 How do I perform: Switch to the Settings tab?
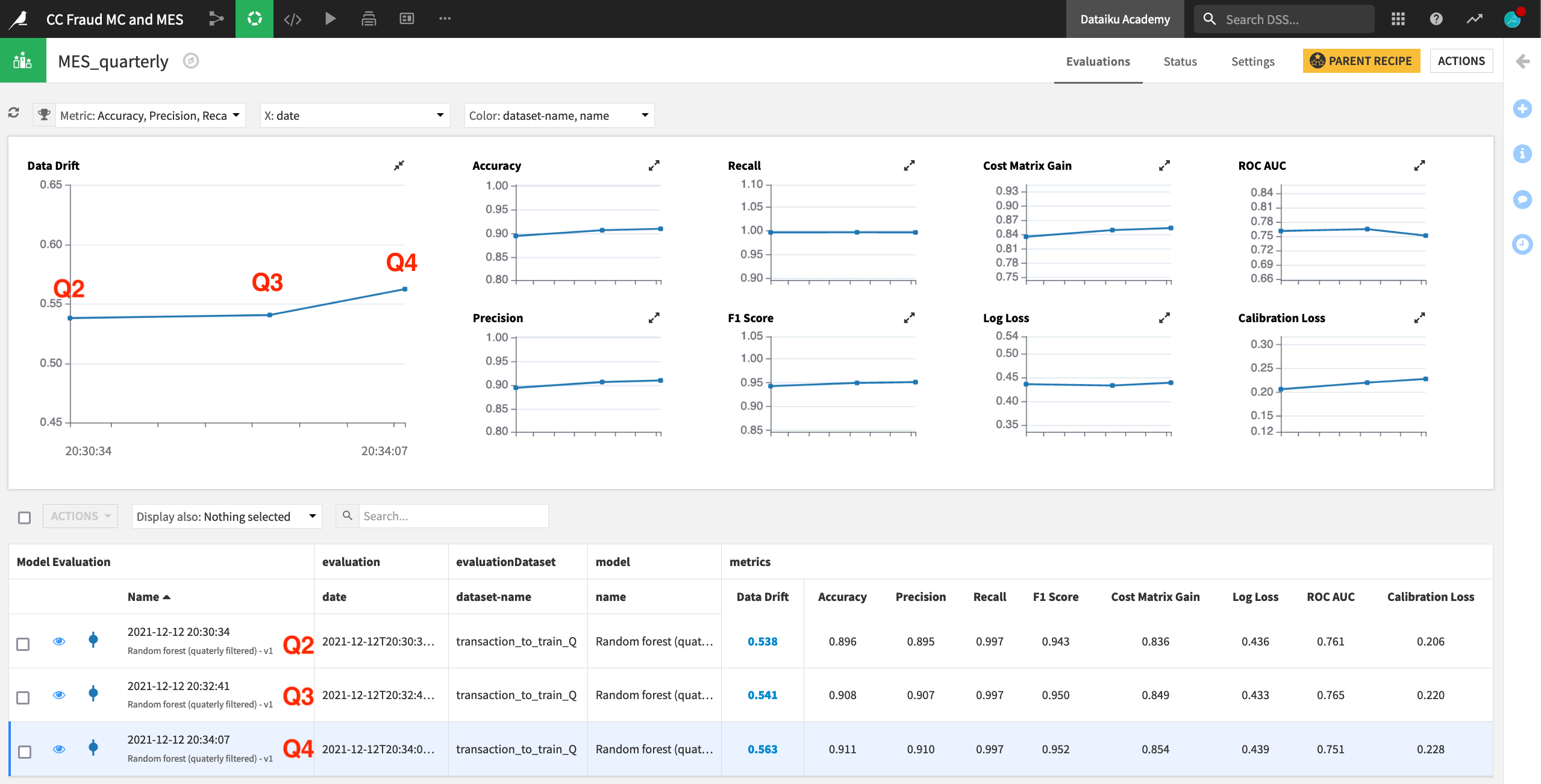tap(1252, 61)
